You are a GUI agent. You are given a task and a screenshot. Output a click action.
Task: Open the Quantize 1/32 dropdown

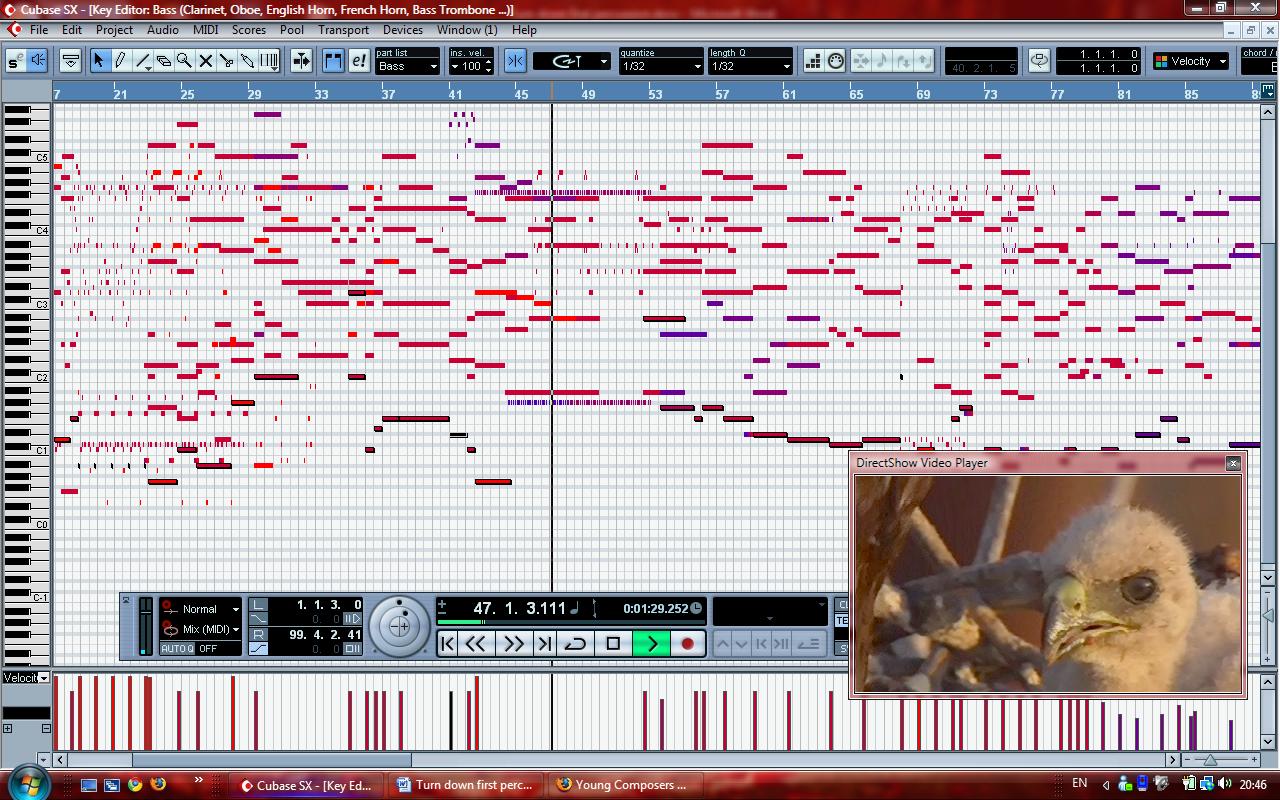[x=661, y=67]
